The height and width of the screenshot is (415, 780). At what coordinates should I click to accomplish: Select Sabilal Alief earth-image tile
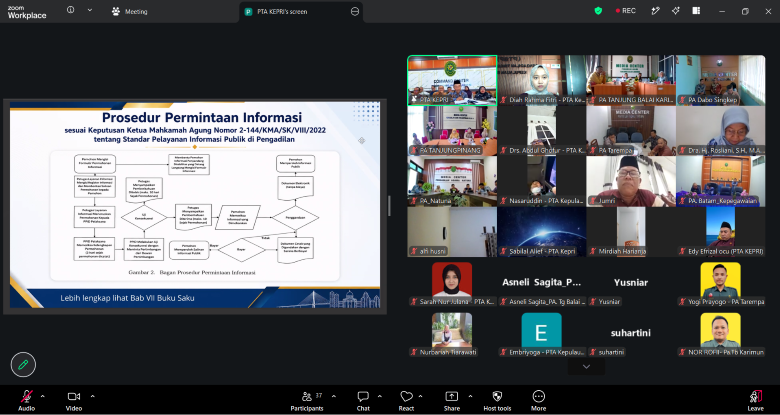pyautogui.click(x=542, y=232)
